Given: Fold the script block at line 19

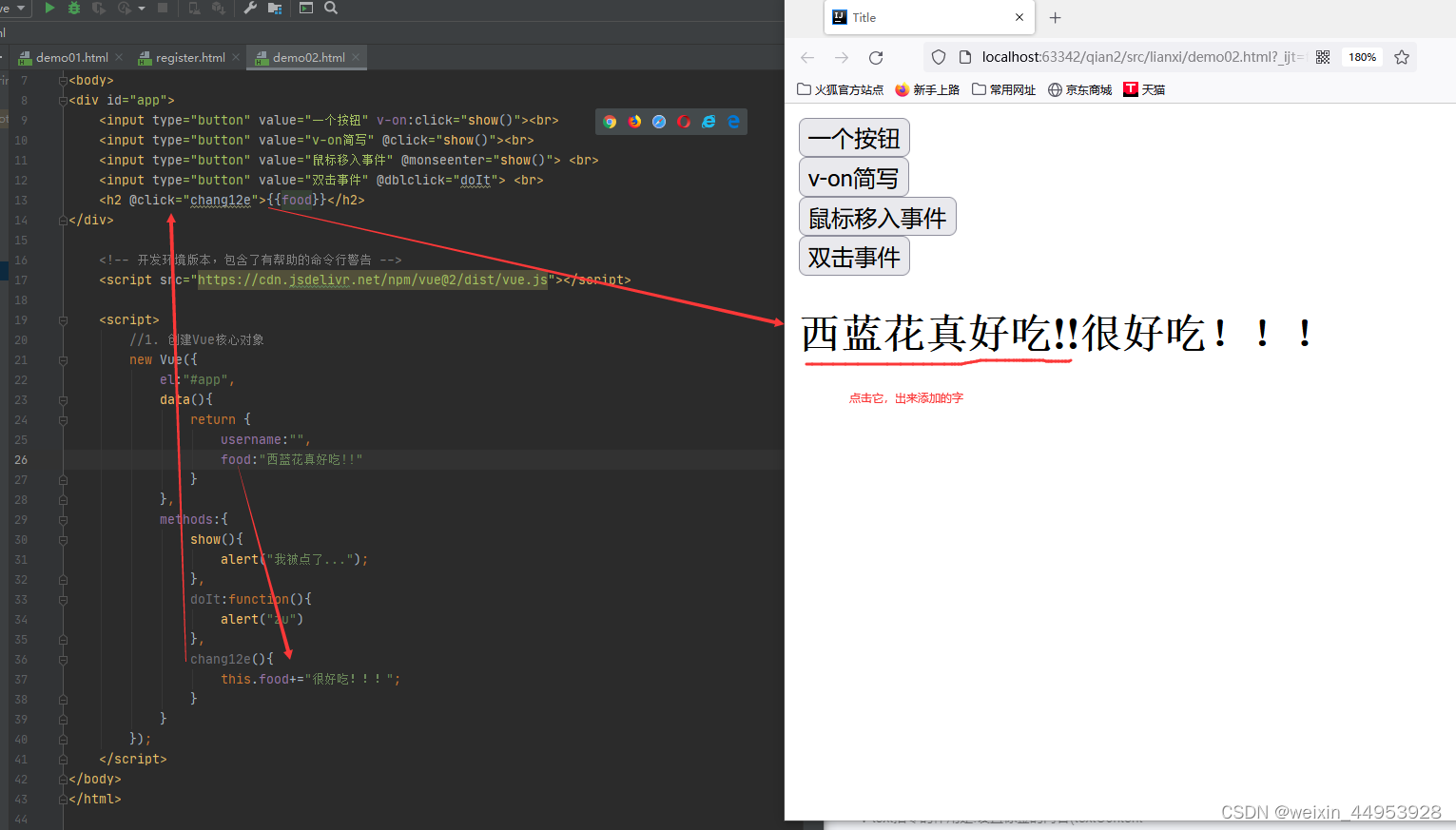Looking at the screenshot, I should 64,320.
